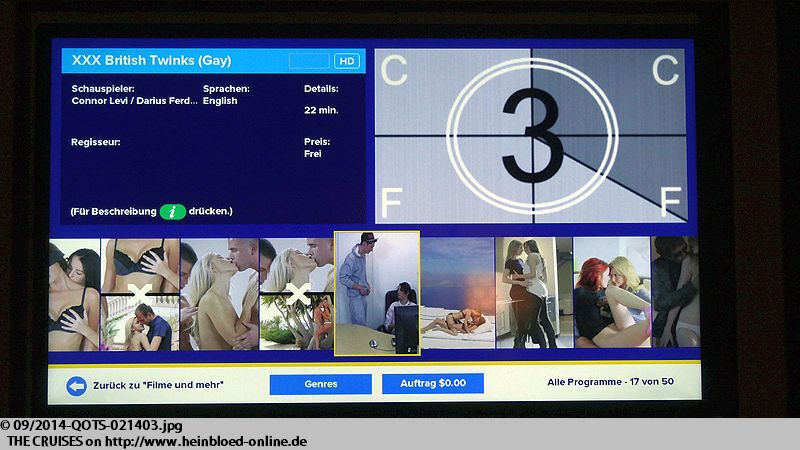This screenshot has height=450, width=800.
Task: Select the sunset seaside bed thumbnail
Action: click(x=458, y=293)
